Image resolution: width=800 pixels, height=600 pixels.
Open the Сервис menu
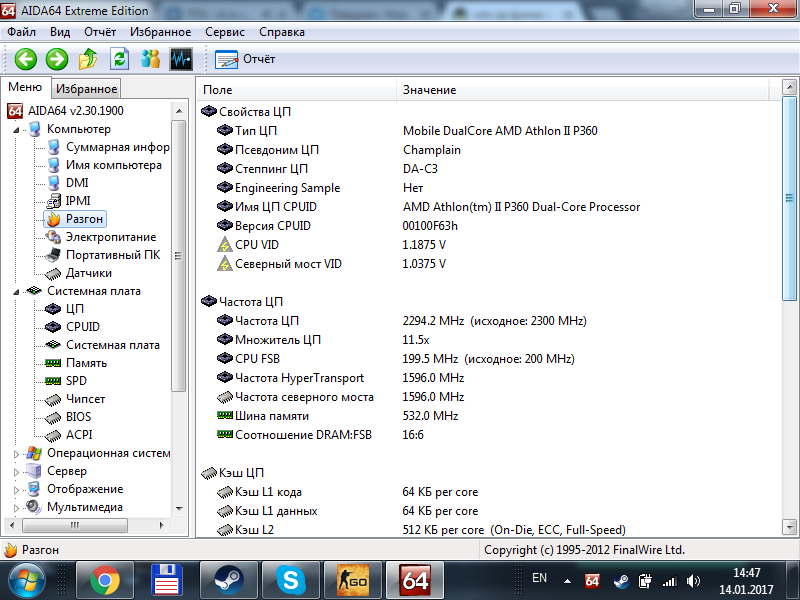[x=225, y=32]
